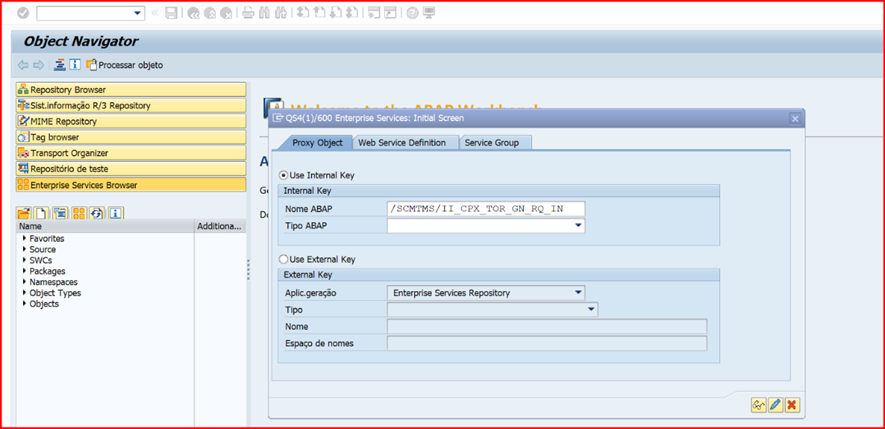
Task: Click the Print icon in top toolbar
Action: click(248, 13)
